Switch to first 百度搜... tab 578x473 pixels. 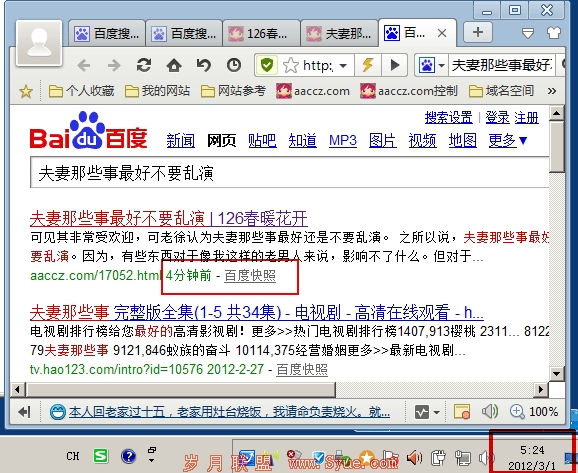click(x=107, y=34)
